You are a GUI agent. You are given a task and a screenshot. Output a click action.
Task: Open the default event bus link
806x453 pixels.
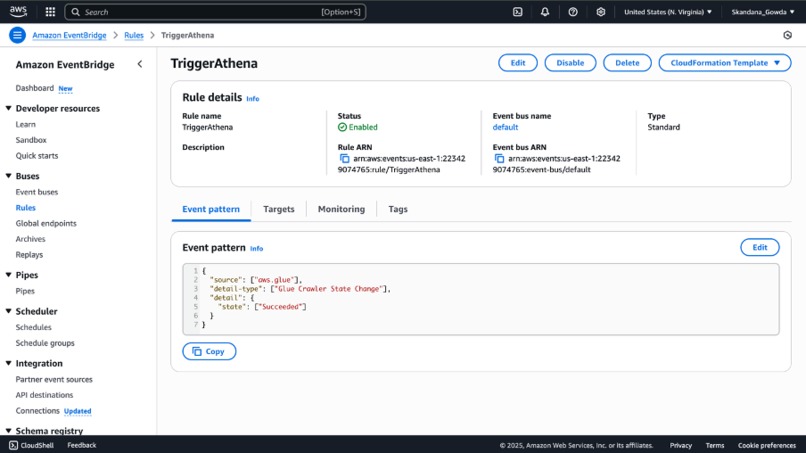(505, 127)
